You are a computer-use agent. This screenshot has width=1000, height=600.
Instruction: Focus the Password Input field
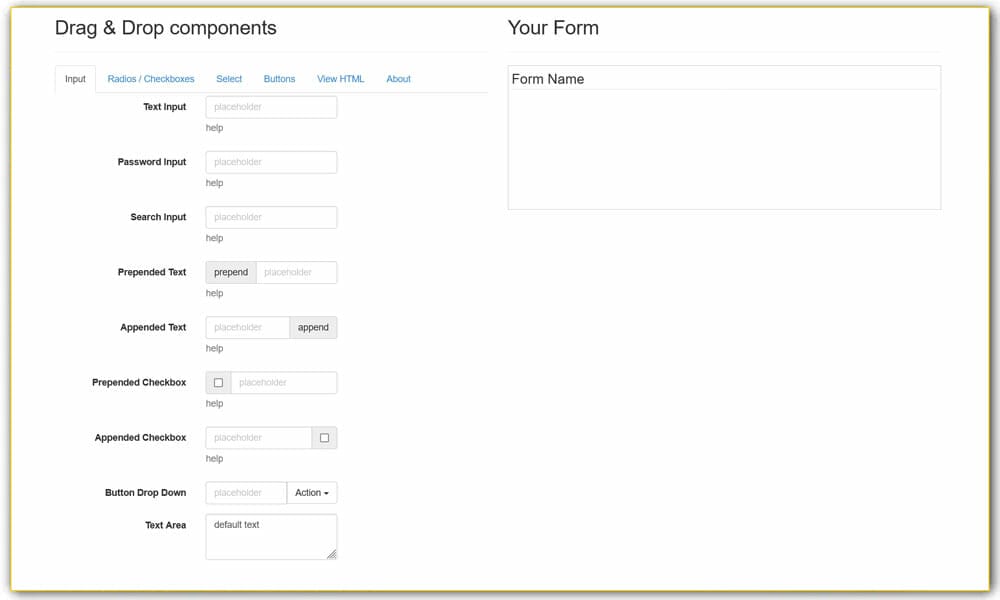271,162
